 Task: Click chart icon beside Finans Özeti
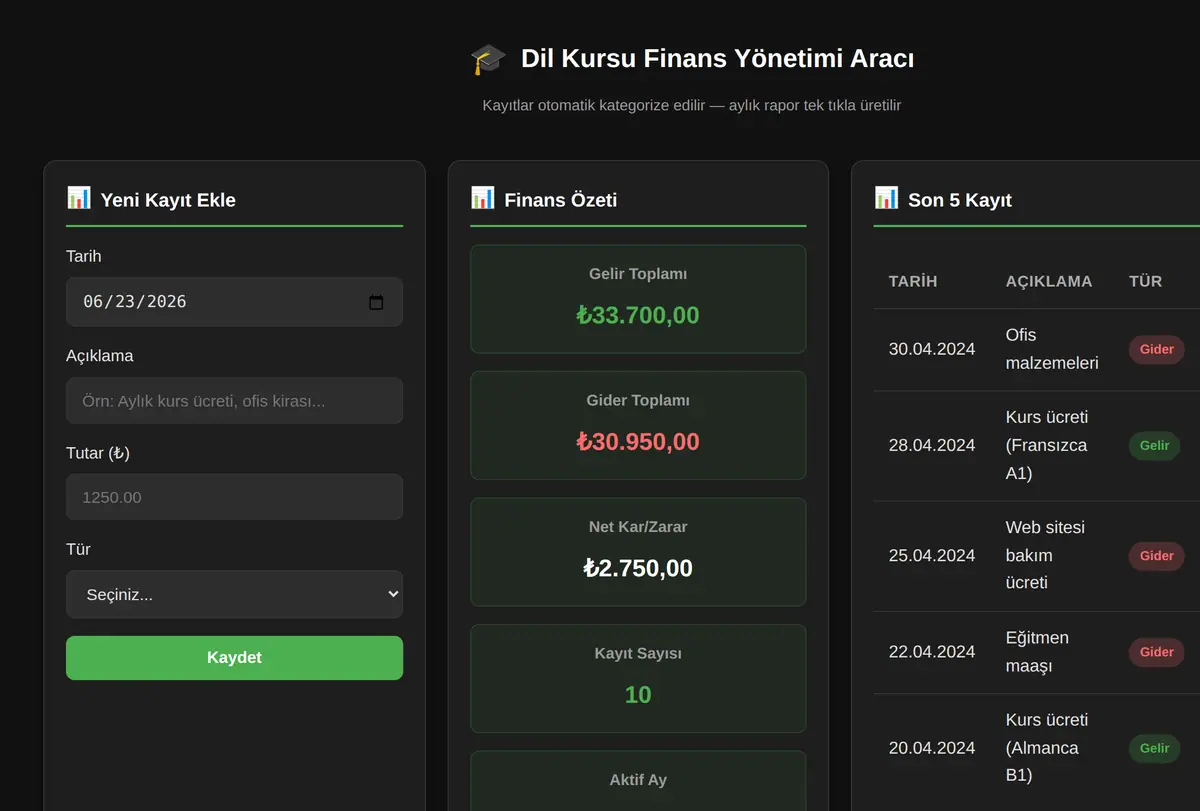(x=483, y=198)
